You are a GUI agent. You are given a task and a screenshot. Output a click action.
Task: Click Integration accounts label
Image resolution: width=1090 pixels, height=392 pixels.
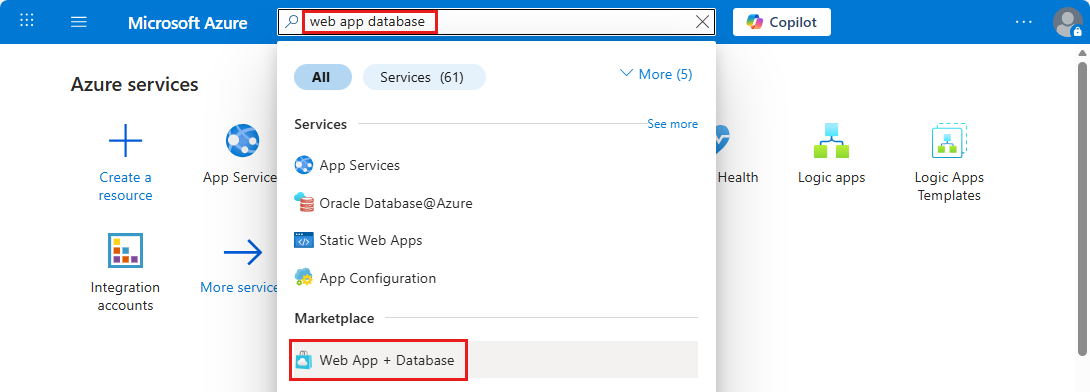coord(125,296)
